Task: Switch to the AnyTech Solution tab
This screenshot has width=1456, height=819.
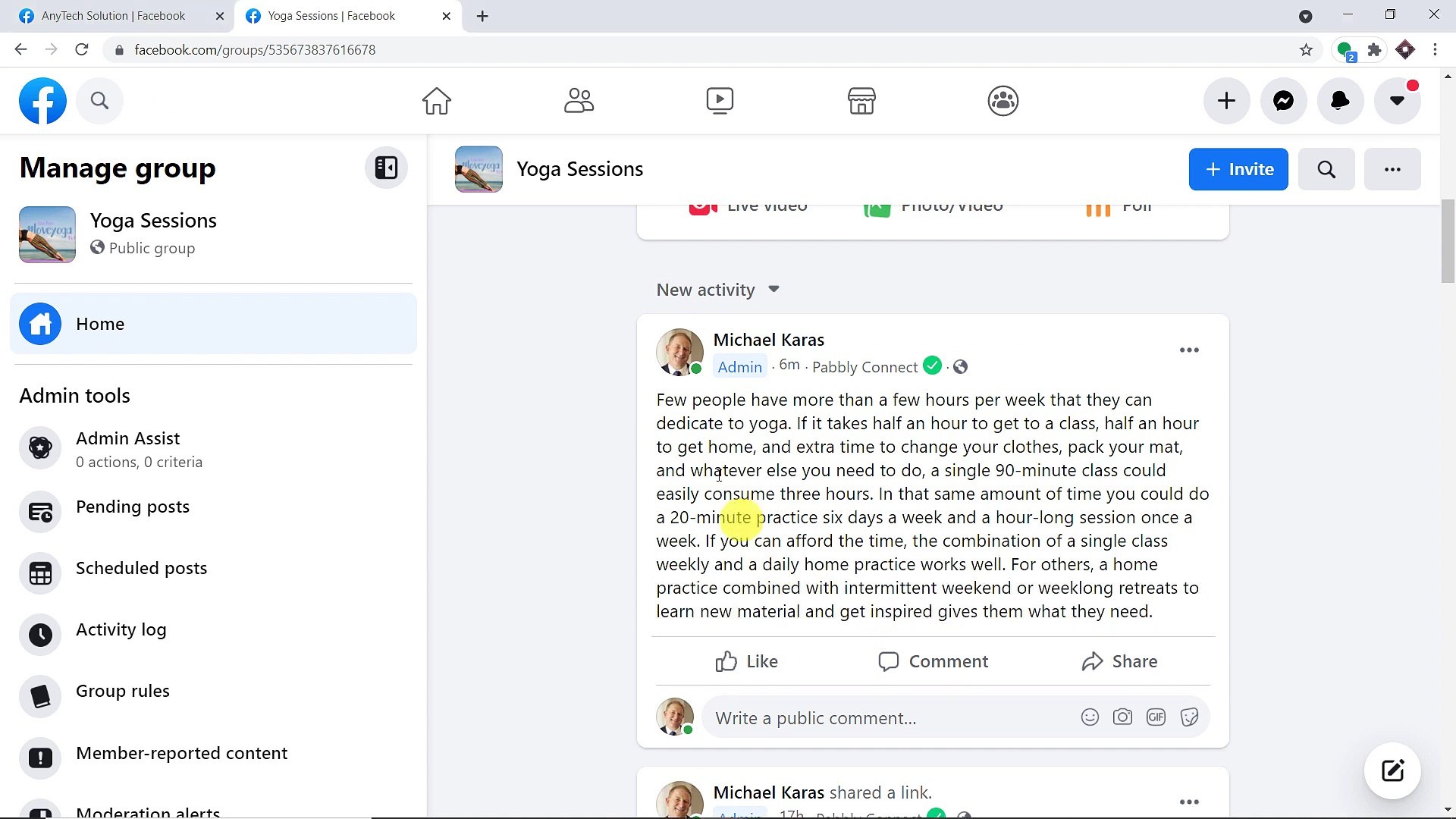Action: tap(112, 15)
